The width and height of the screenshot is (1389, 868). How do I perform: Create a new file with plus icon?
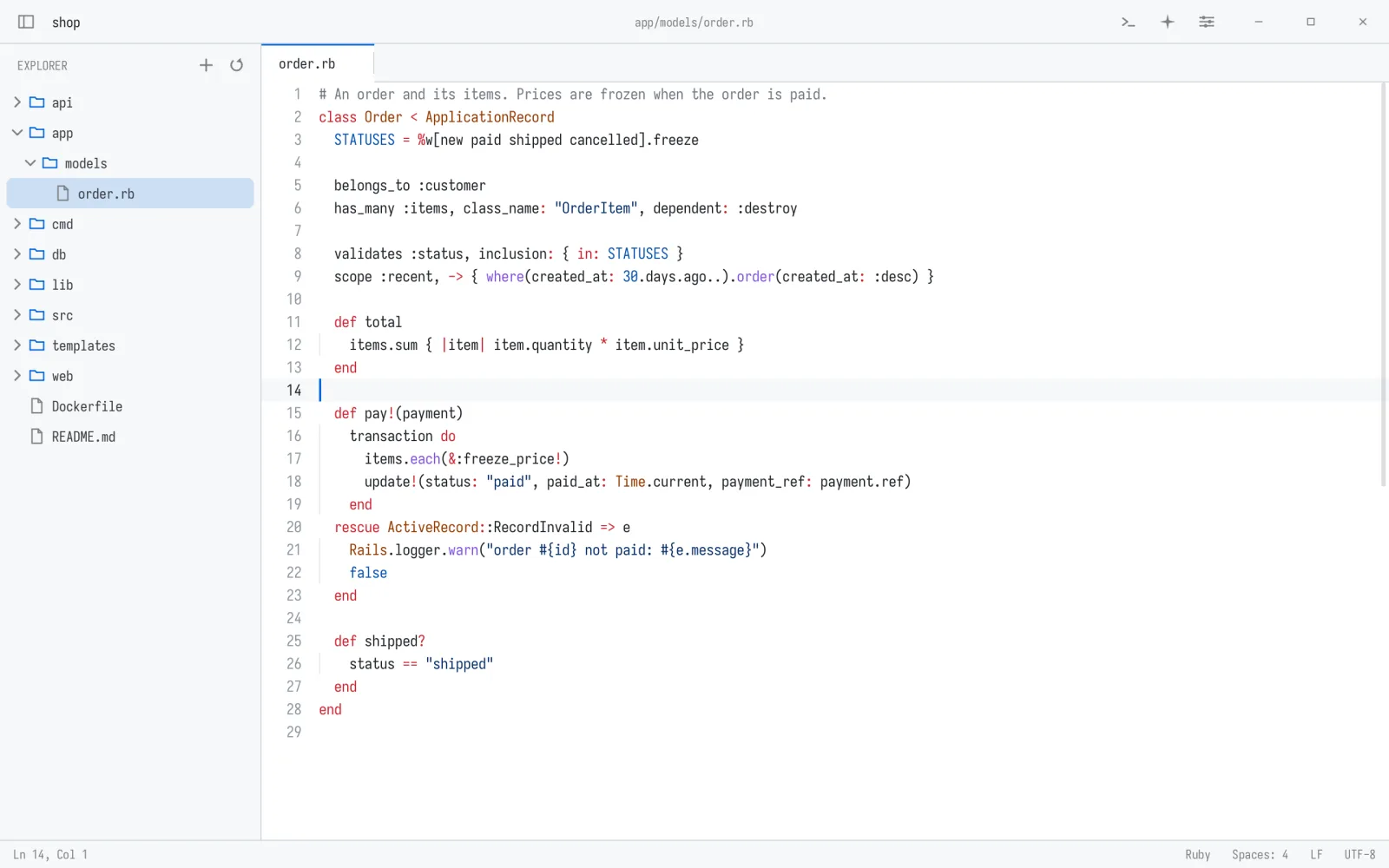[206, 65]
